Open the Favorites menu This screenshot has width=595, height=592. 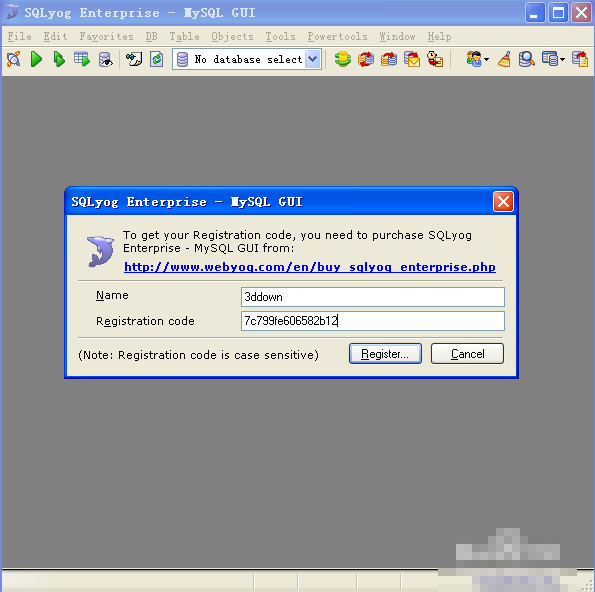coord(106,36)
